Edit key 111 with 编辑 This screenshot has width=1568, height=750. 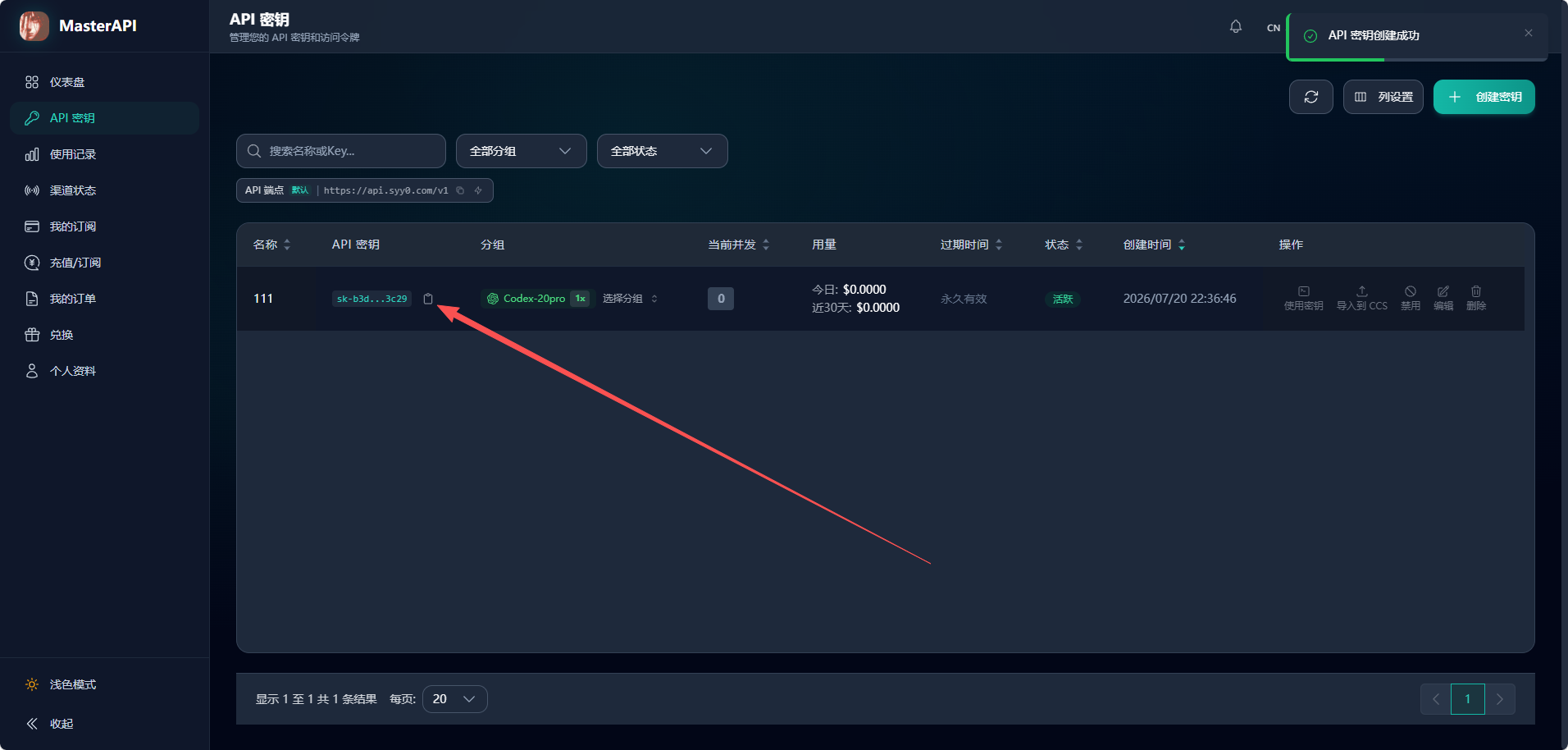(x=1443, y=298)
